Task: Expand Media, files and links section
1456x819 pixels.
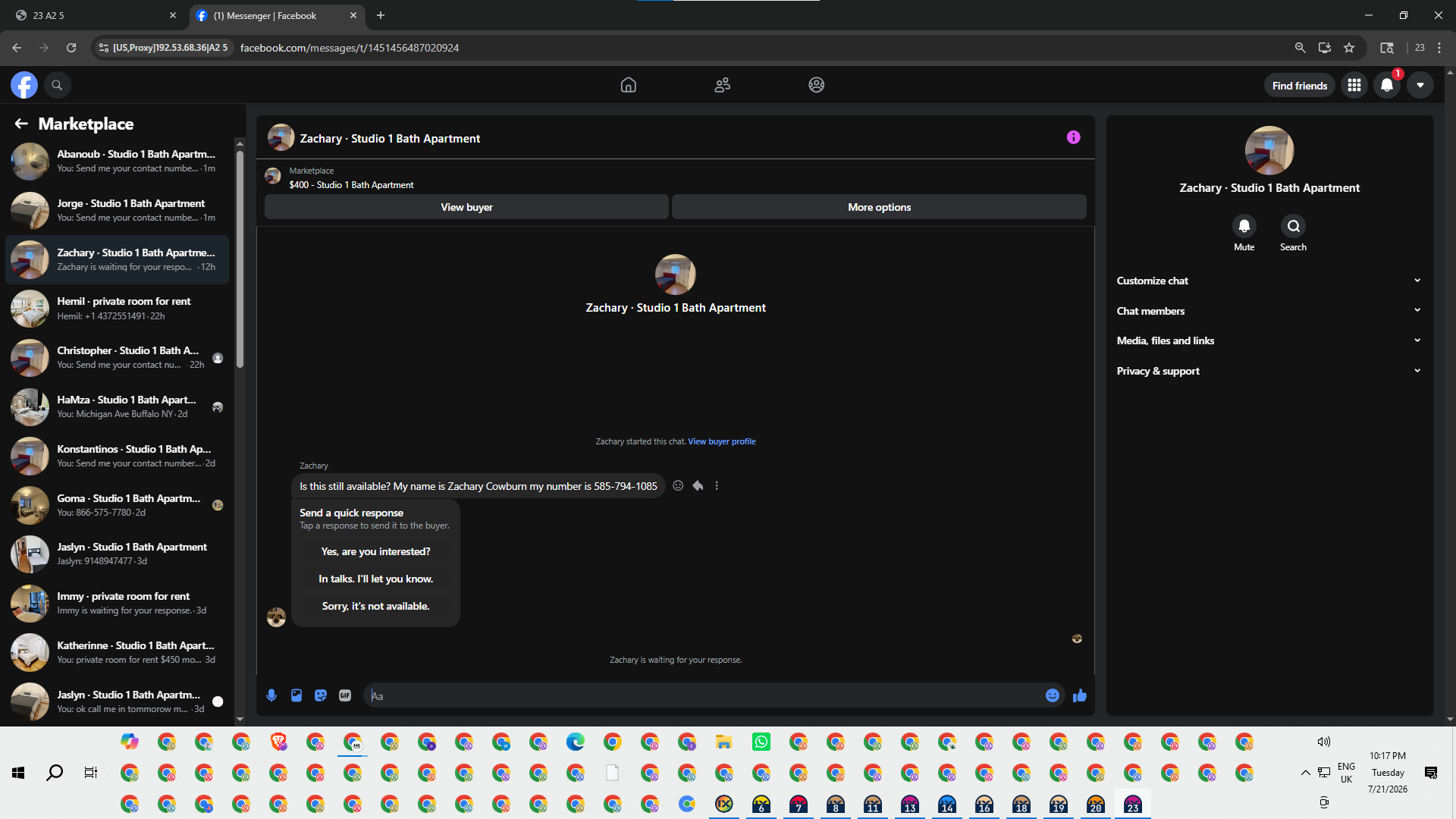Action: pyautogui.click(x=1269, y=341)
